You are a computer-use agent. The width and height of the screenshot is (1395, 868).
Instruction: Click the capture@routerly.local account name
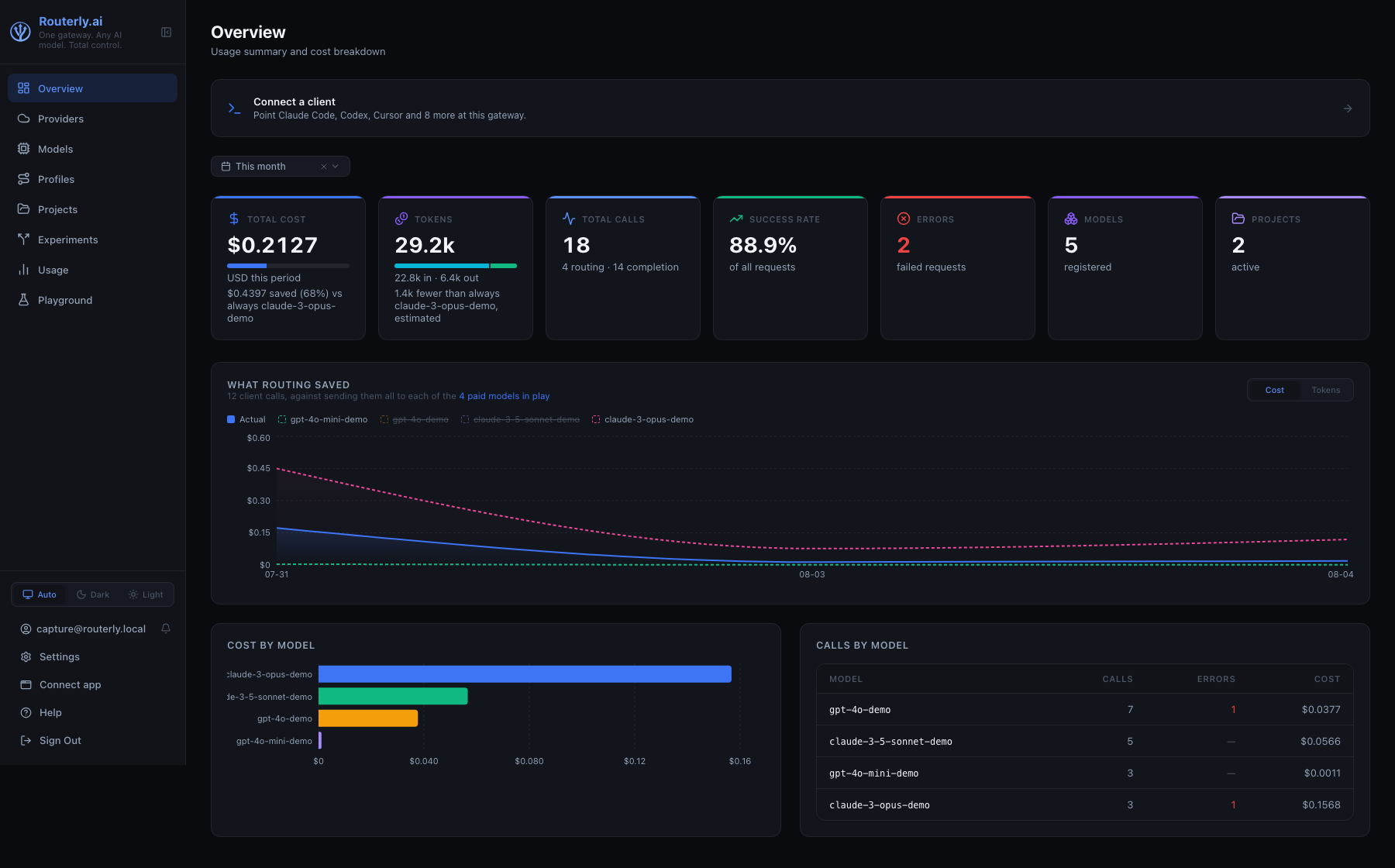(x=91, y=629)
